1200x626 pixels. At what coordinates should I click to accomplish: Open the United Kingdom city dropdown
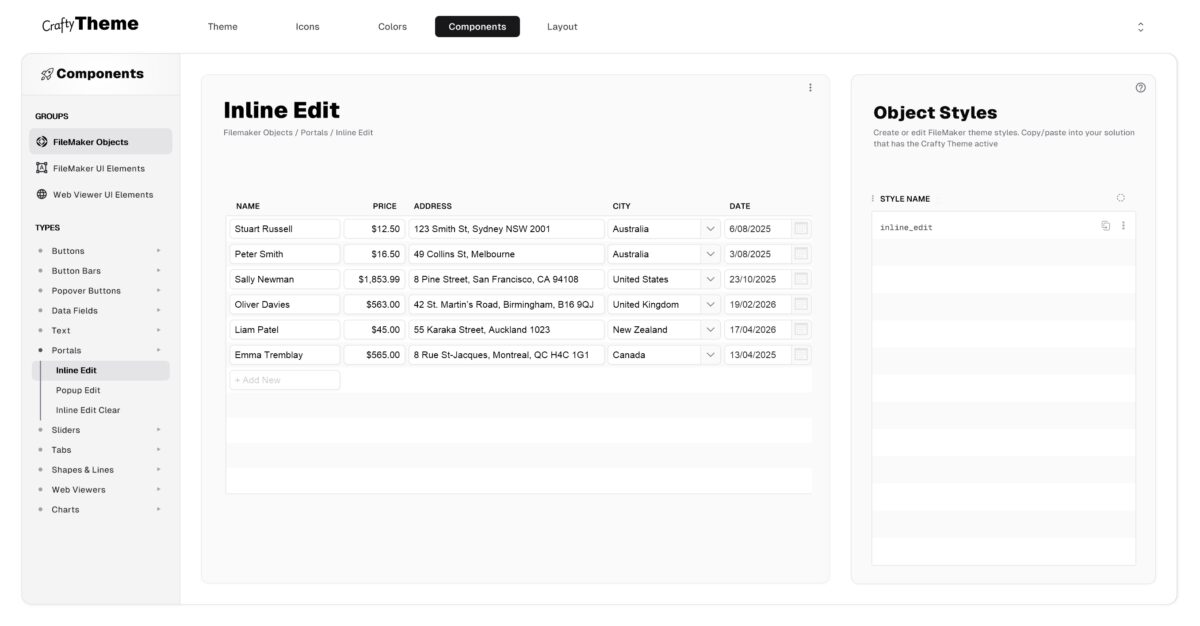click(x=711, y=304)
